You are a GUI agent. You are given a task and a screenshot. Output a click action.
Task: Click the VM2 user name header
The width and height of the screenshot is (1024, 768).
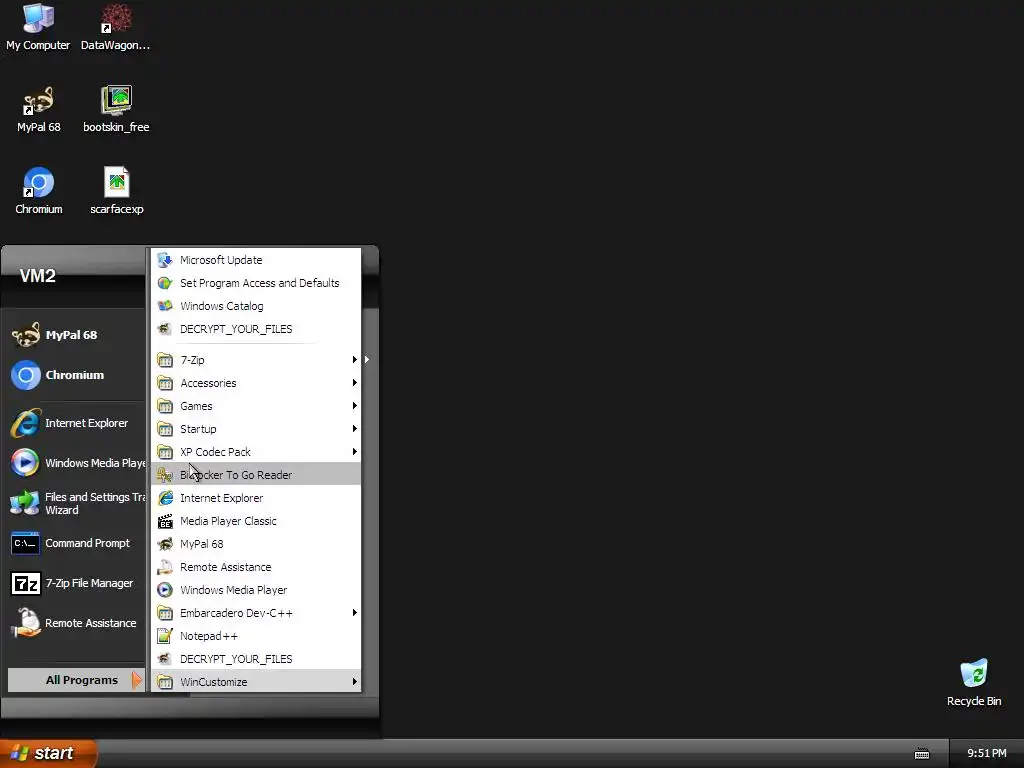coord(38,276)
